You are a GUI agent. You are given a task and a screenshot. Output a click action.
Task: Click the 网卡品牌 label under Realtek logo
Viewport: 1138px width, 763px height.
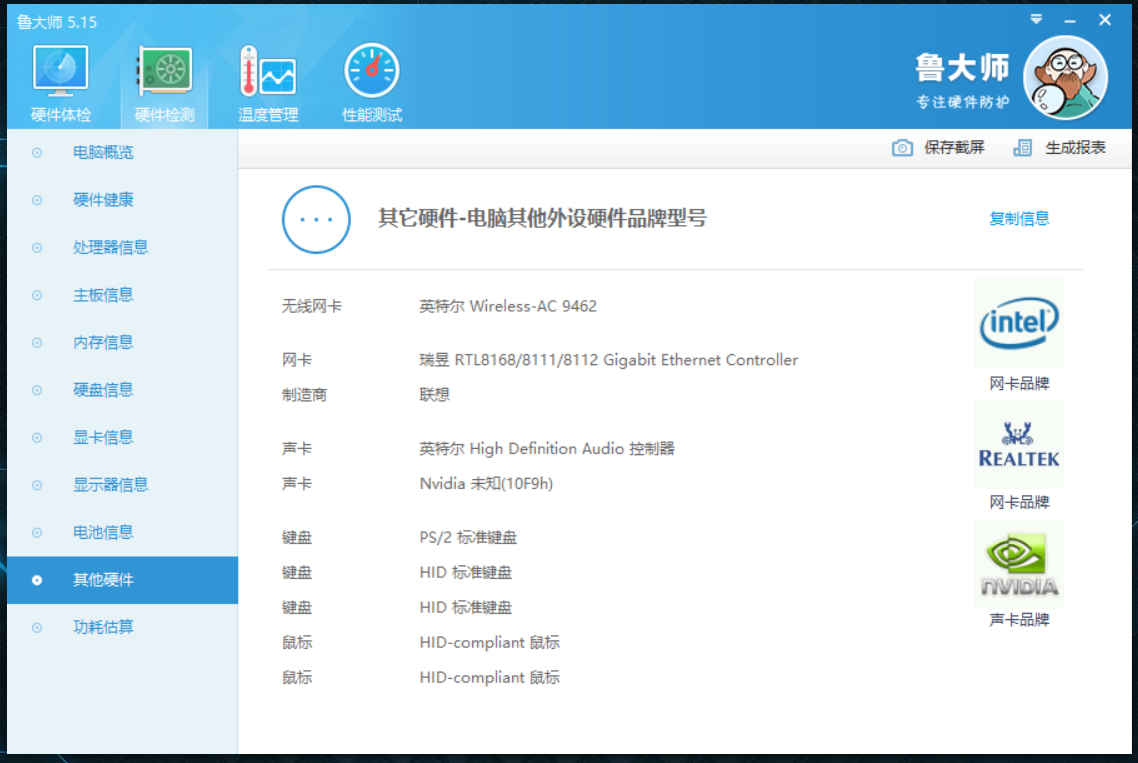[1019, 502]
